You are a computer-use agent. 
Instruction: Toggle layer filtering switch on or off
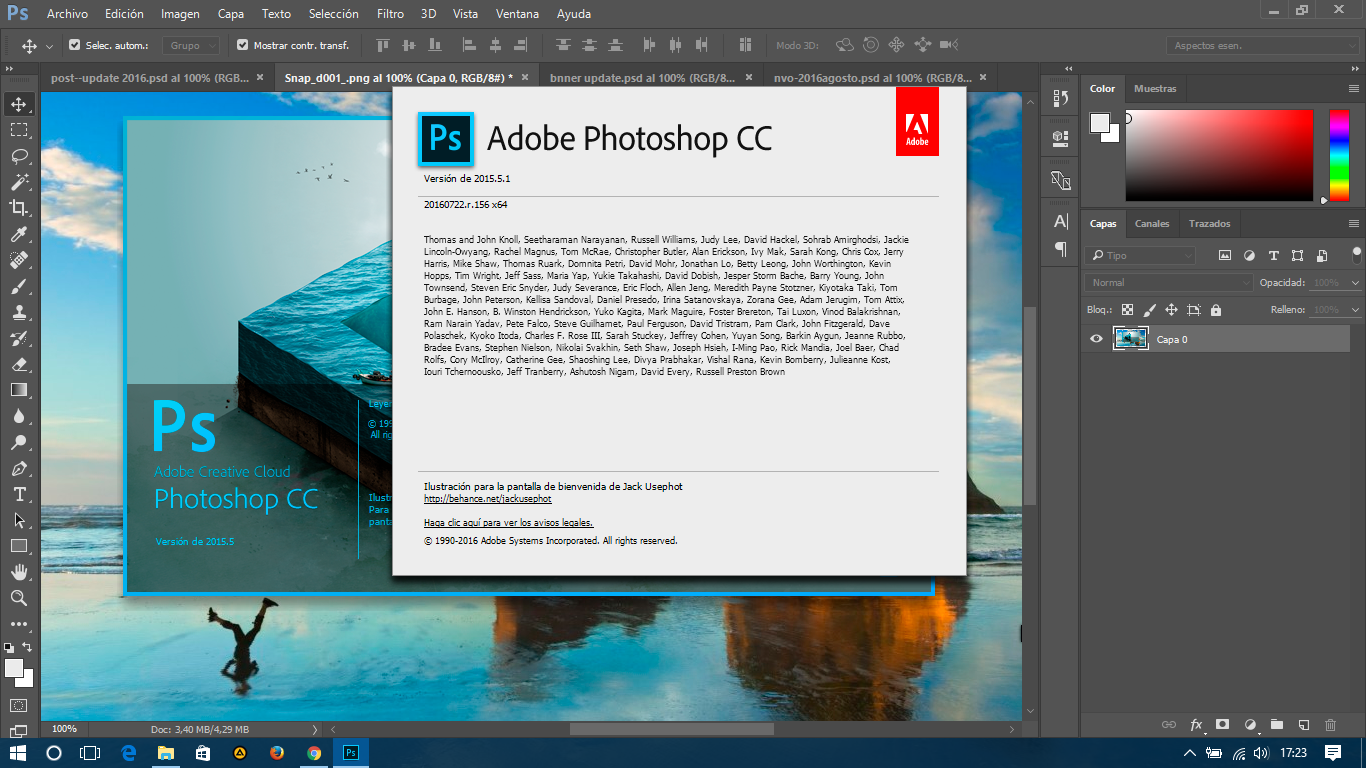tap(1357, 254)
